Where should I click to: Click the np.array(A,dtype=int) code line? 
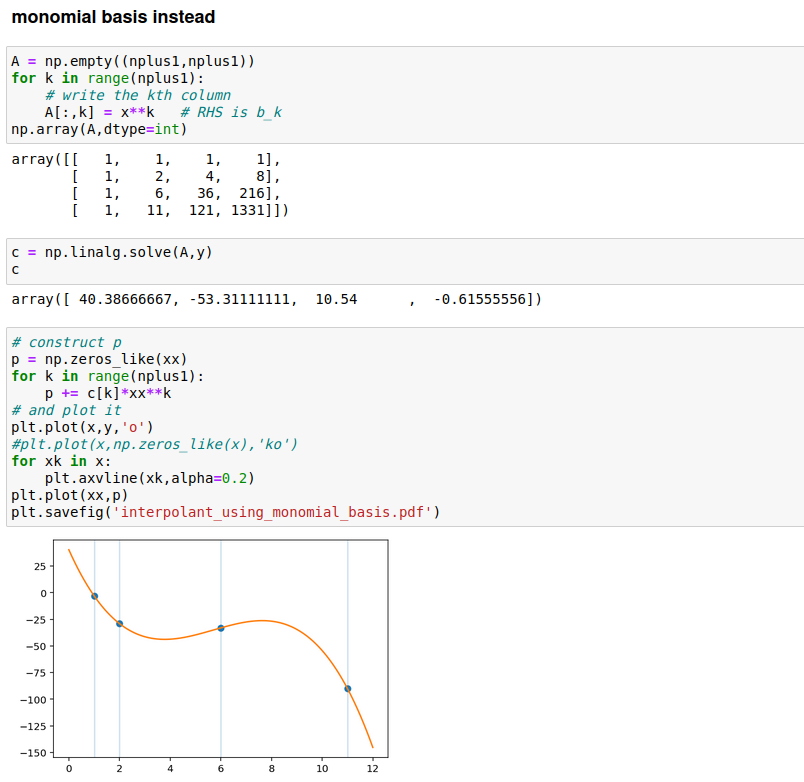(x=99, y=129)
